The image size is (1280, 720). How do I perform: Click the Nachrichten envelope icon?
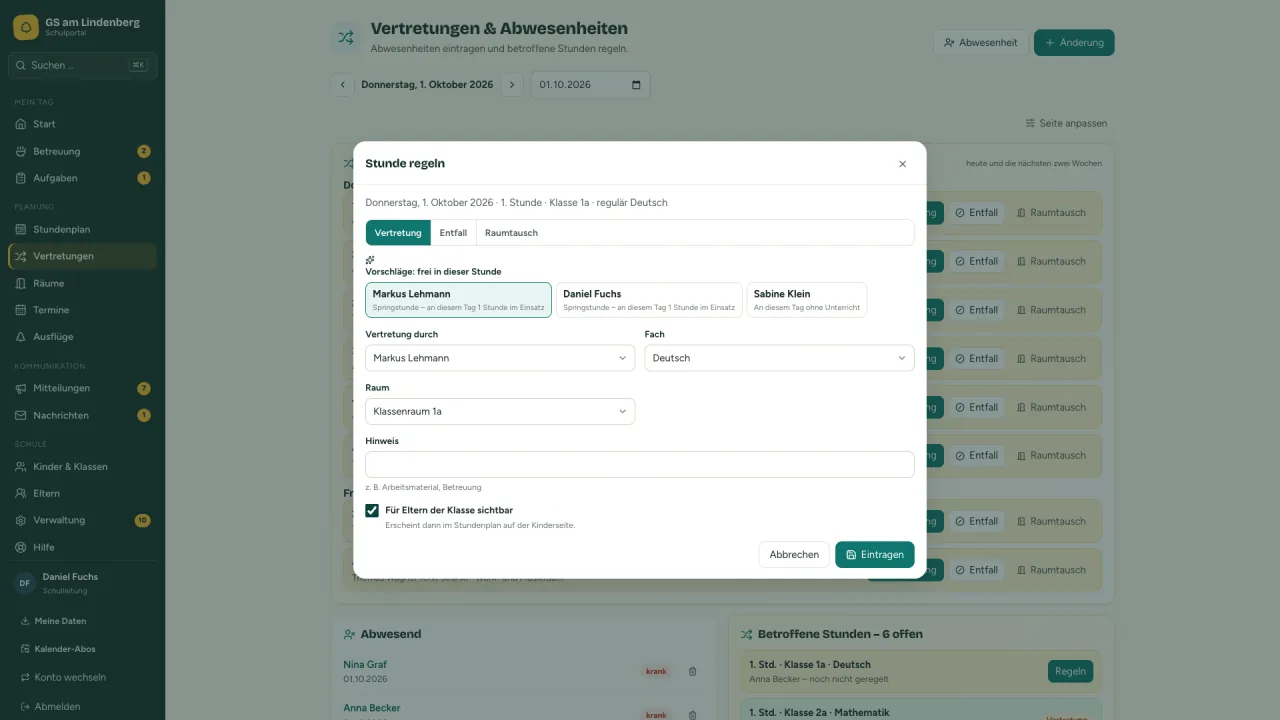[21, 415]
